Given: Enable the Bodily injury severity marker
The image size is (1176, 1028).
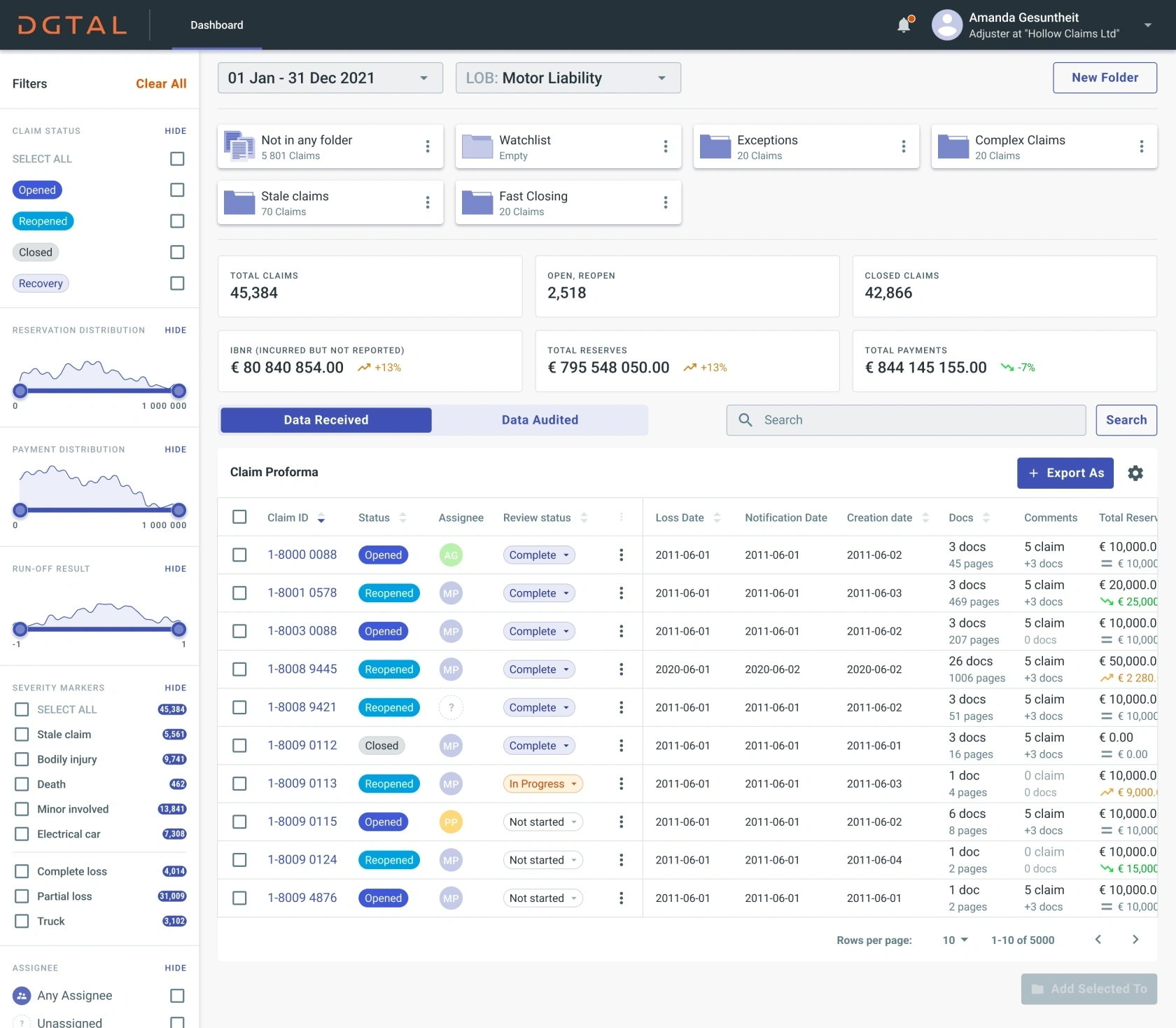Looking at the screenshot, I should [x=22, y=759].
